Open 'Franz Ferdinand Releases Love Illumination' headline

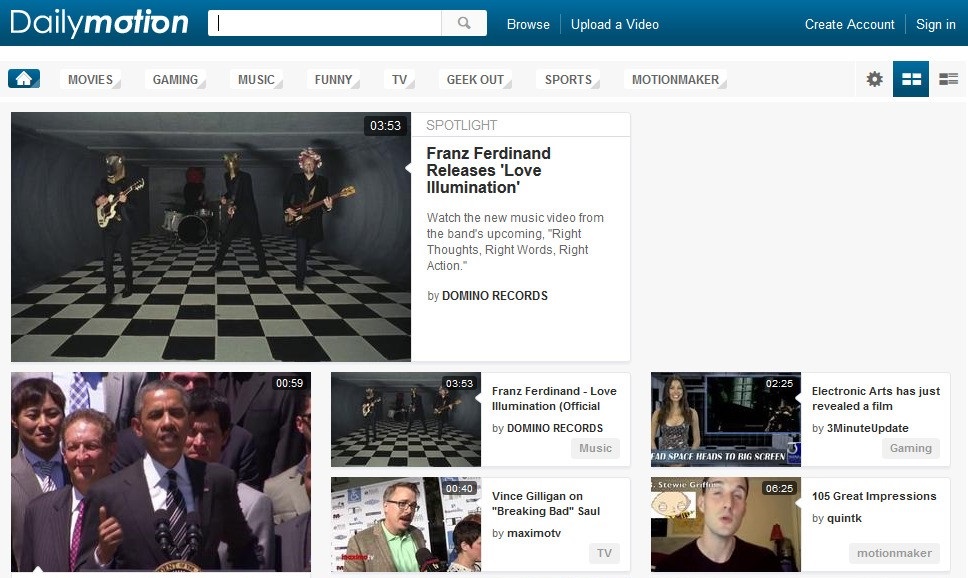(x=488, y=170)
